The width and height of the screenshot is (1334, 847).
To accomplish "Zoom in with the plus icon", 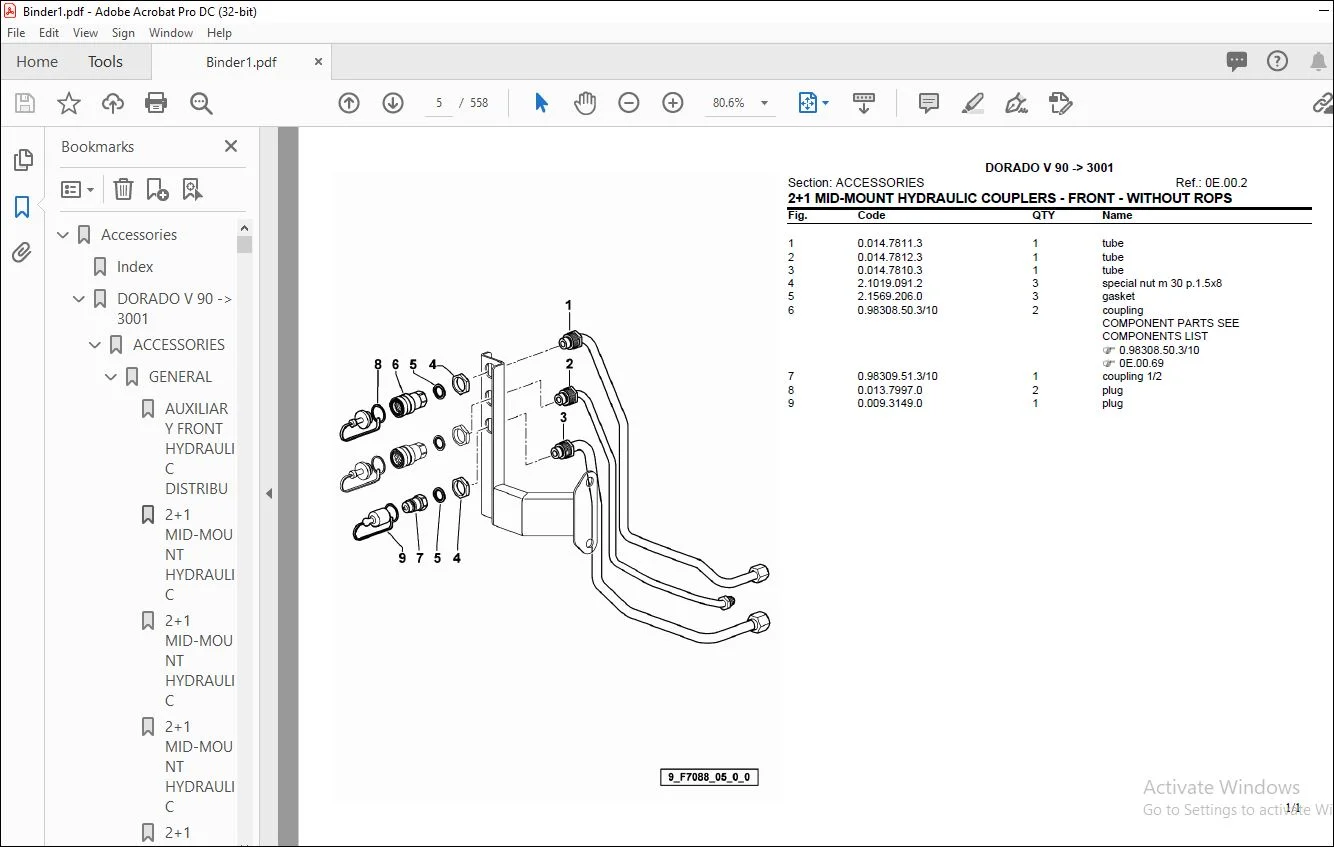I will pyautogui.click(x=673, y=103).
